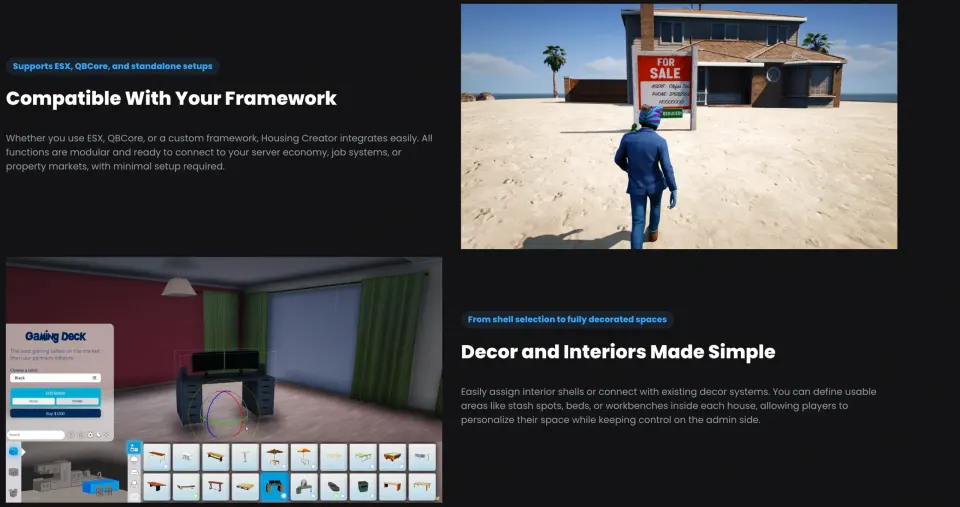The image size is (960, 507).
Task: Click the moon icon beside the search field
Action: point(99,435)
